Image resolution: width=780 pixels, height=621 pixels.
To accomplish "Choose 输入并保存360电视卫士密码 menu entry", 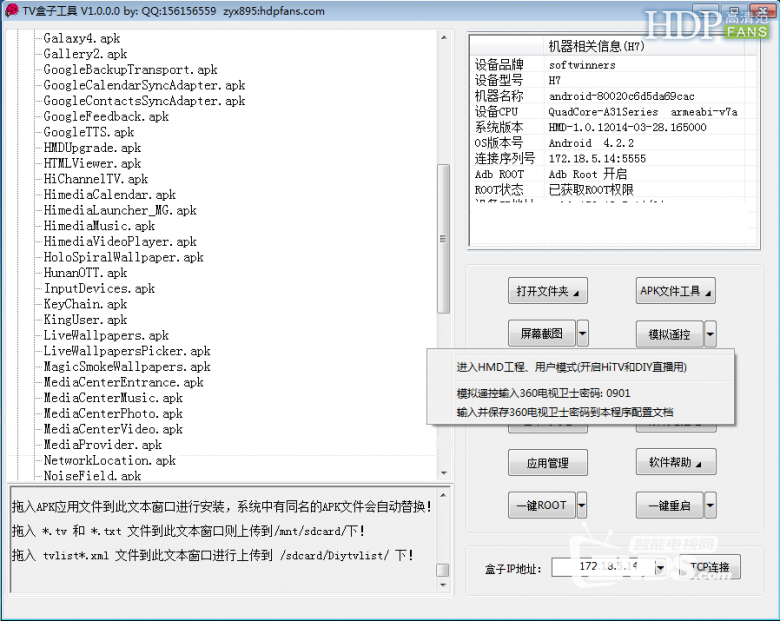I will click(x=565, y=412).
